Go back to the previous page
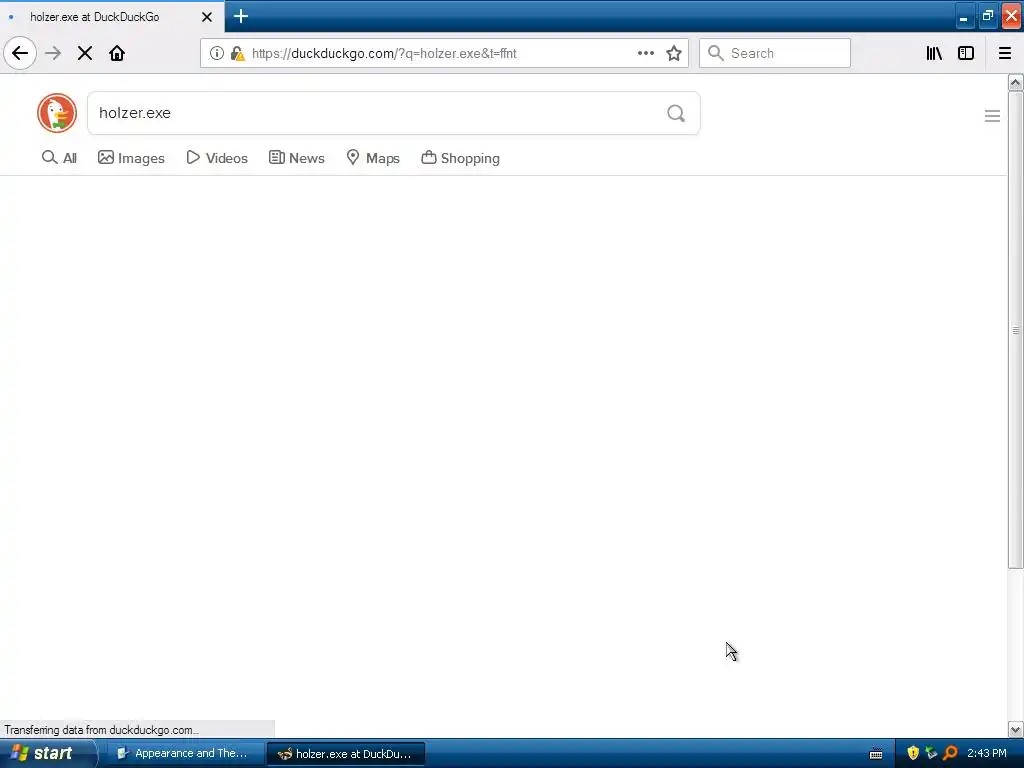Image resolution: width=1024 pixels, height=768 pixels. [x=20, y=53]
